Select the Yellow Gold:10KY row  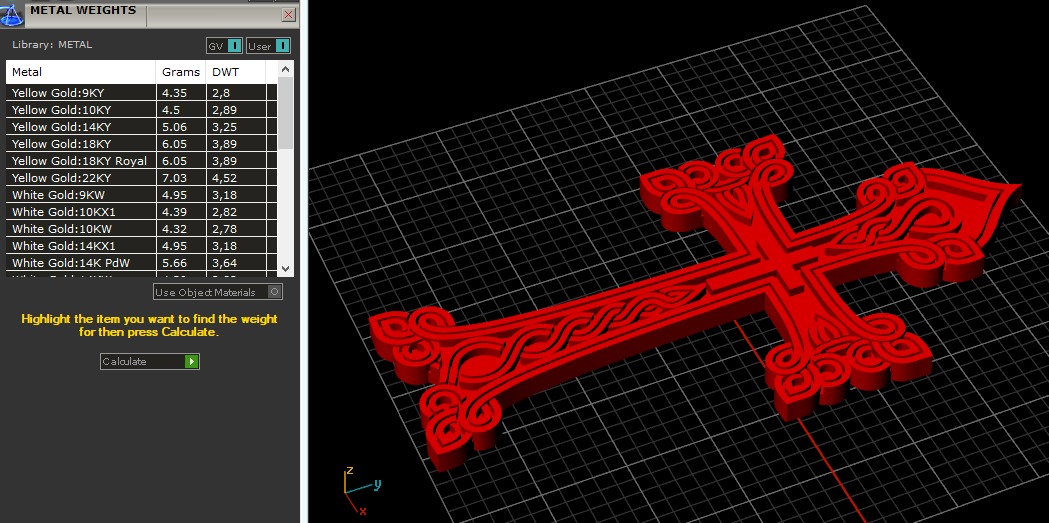tap(141, 110)
